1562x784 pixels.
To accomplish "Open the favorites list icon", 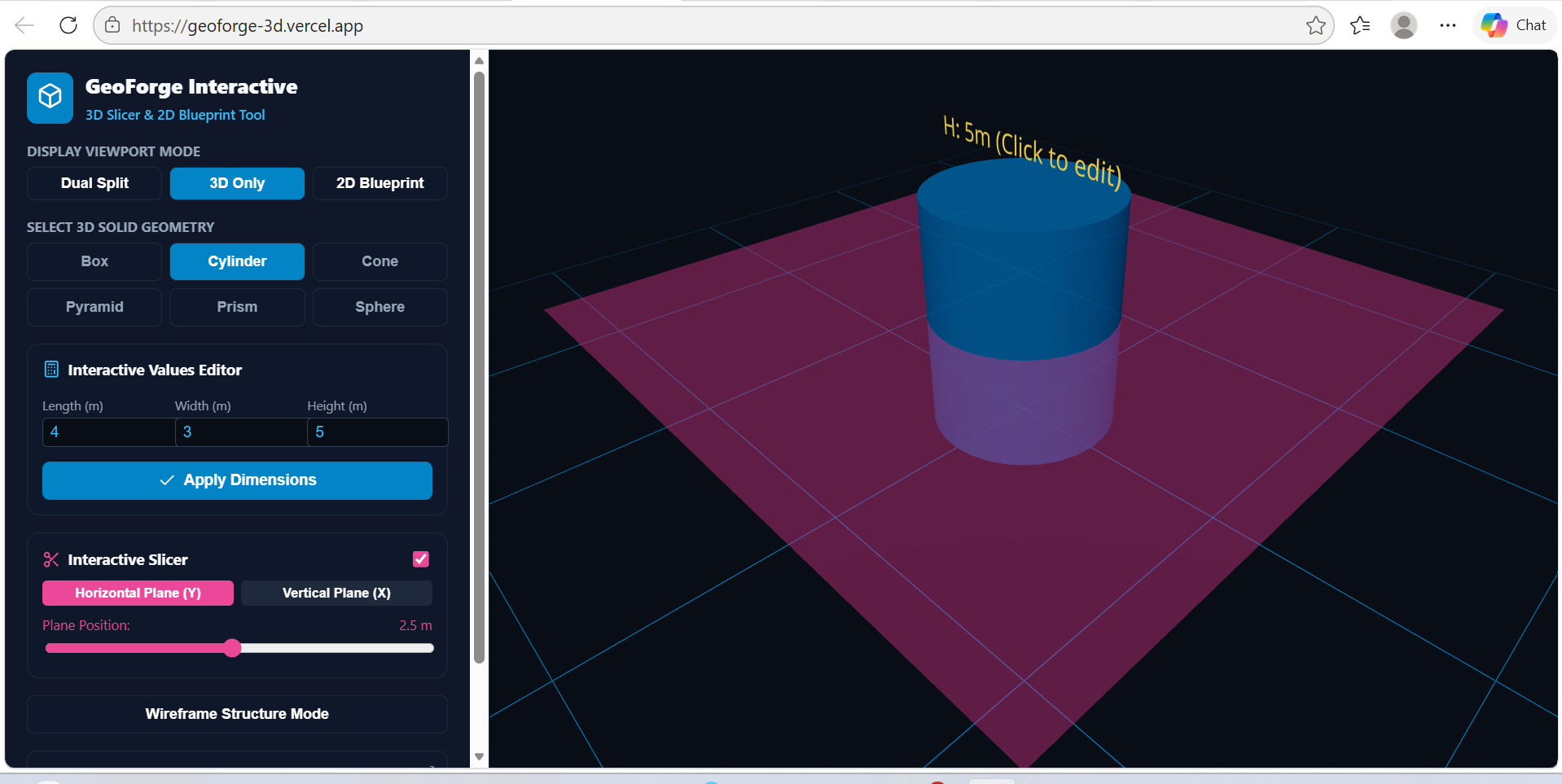I will coord(1360,26).
